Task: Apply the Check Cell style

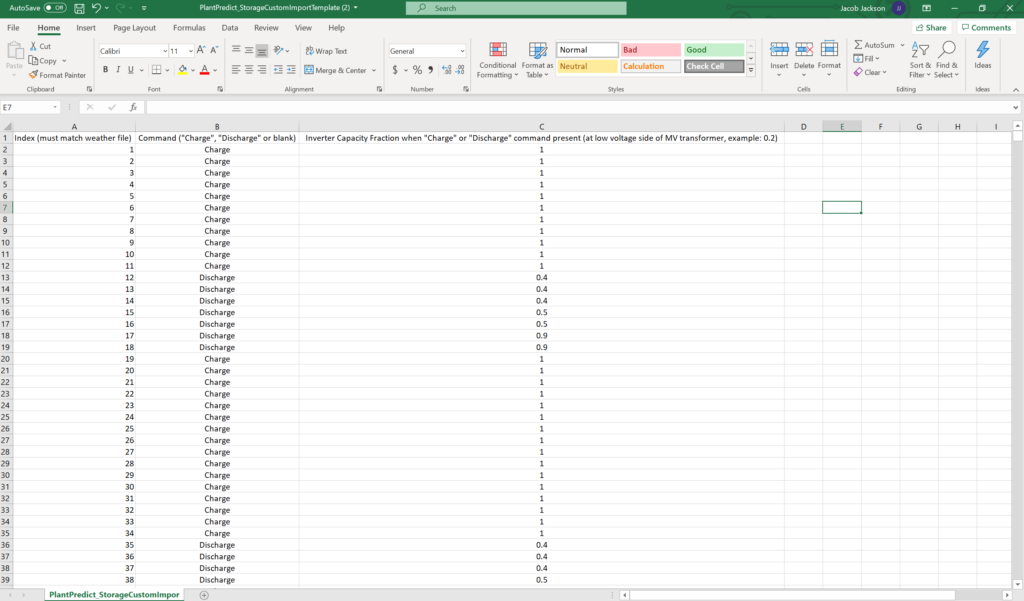Action: [714, 66]
